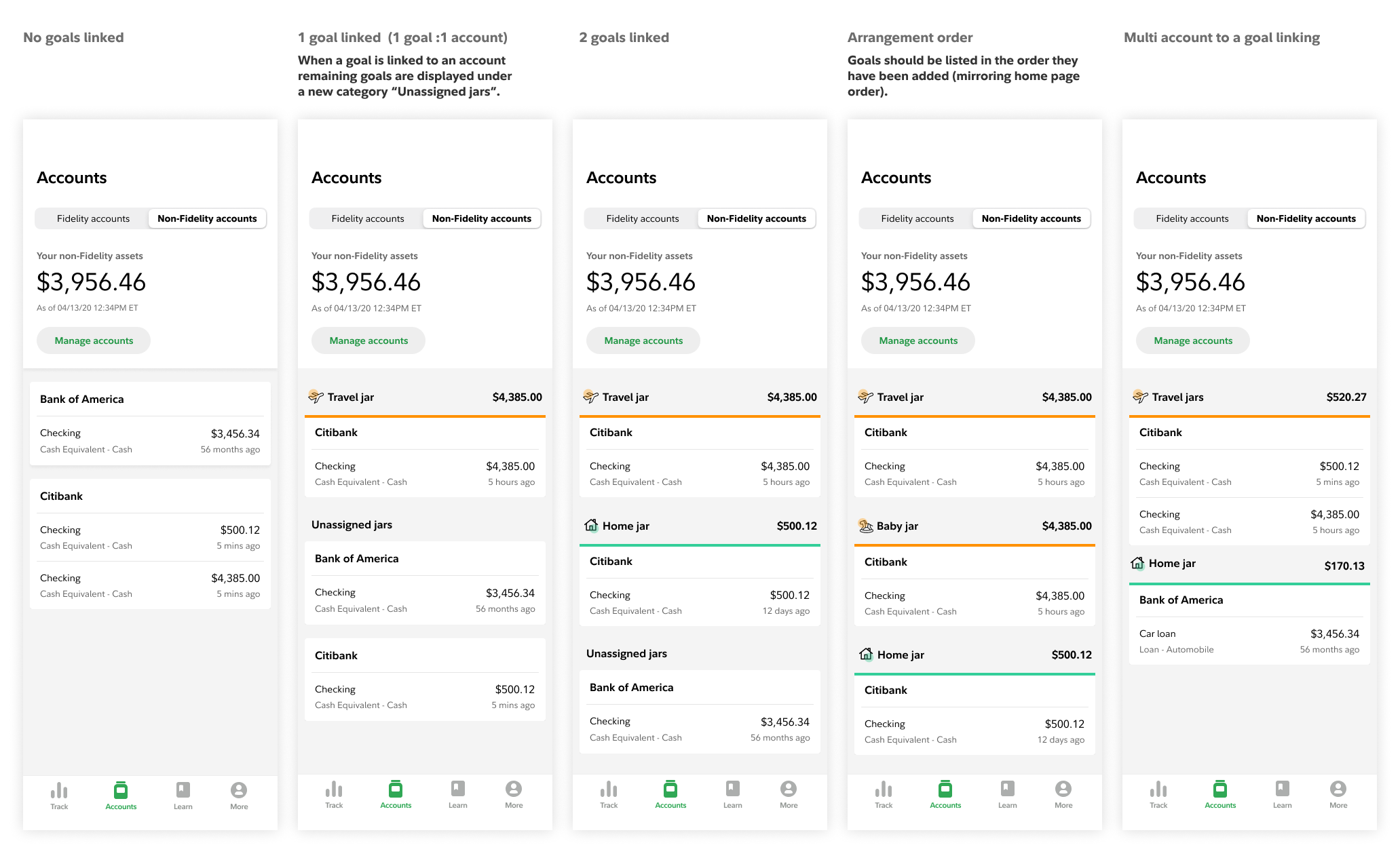Viewport: 1400px width, 860px height.
Task: Switch to Fidelity accounts tab in 'No goals linked' screen
Action: click(93, 218)
